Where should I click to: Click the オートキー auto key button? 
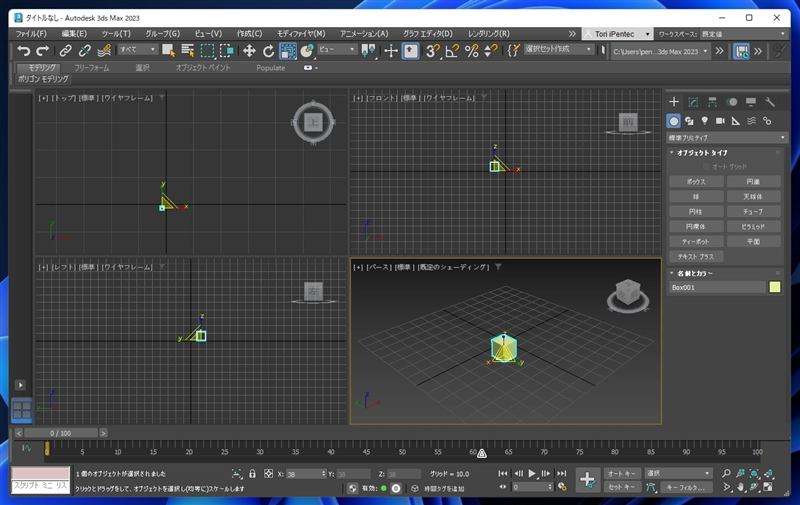pos(622,474)
